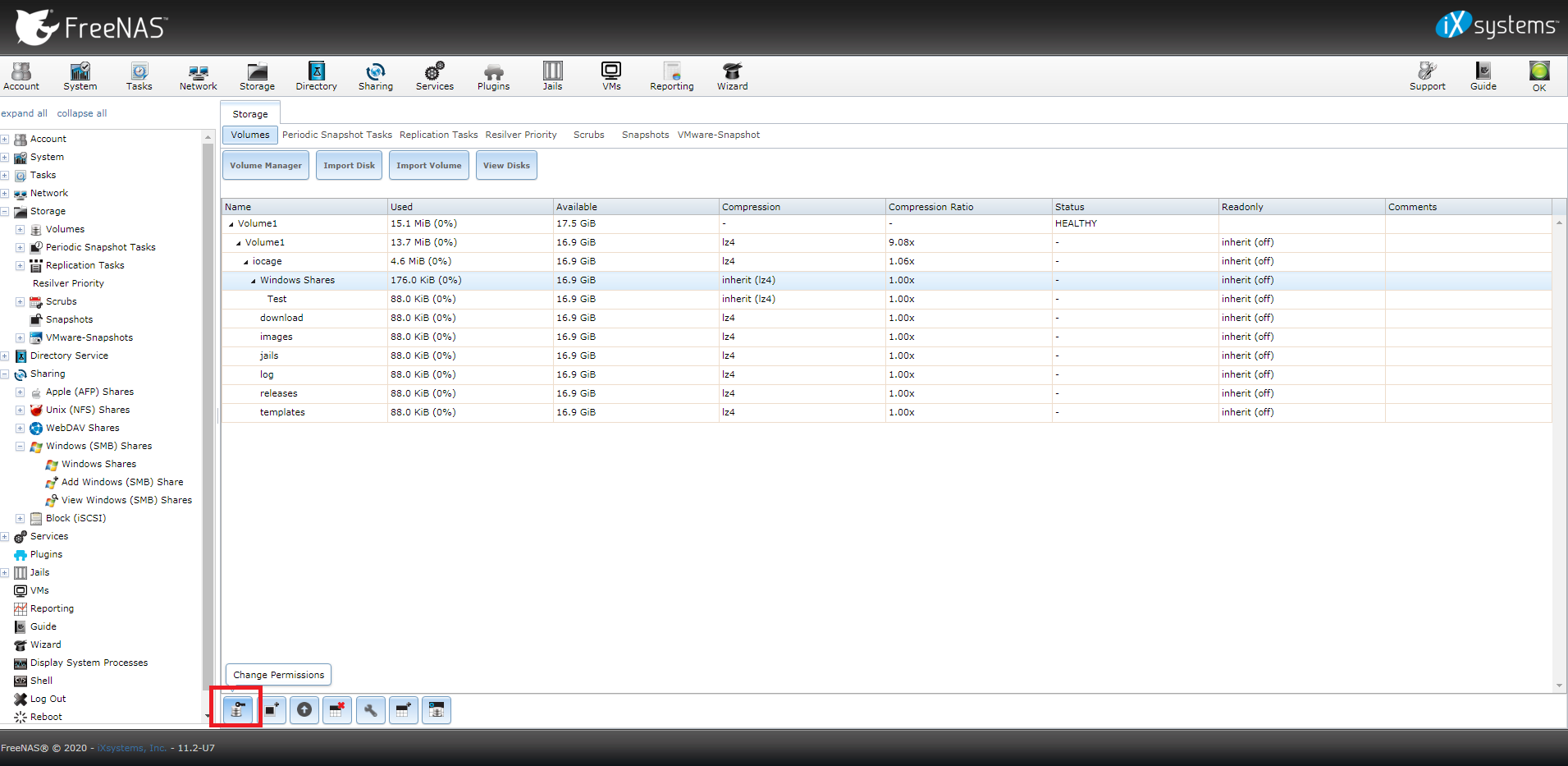1568x766 pixels.
Task: Open System from the top toolbar
Action: [x=80, y=76]
